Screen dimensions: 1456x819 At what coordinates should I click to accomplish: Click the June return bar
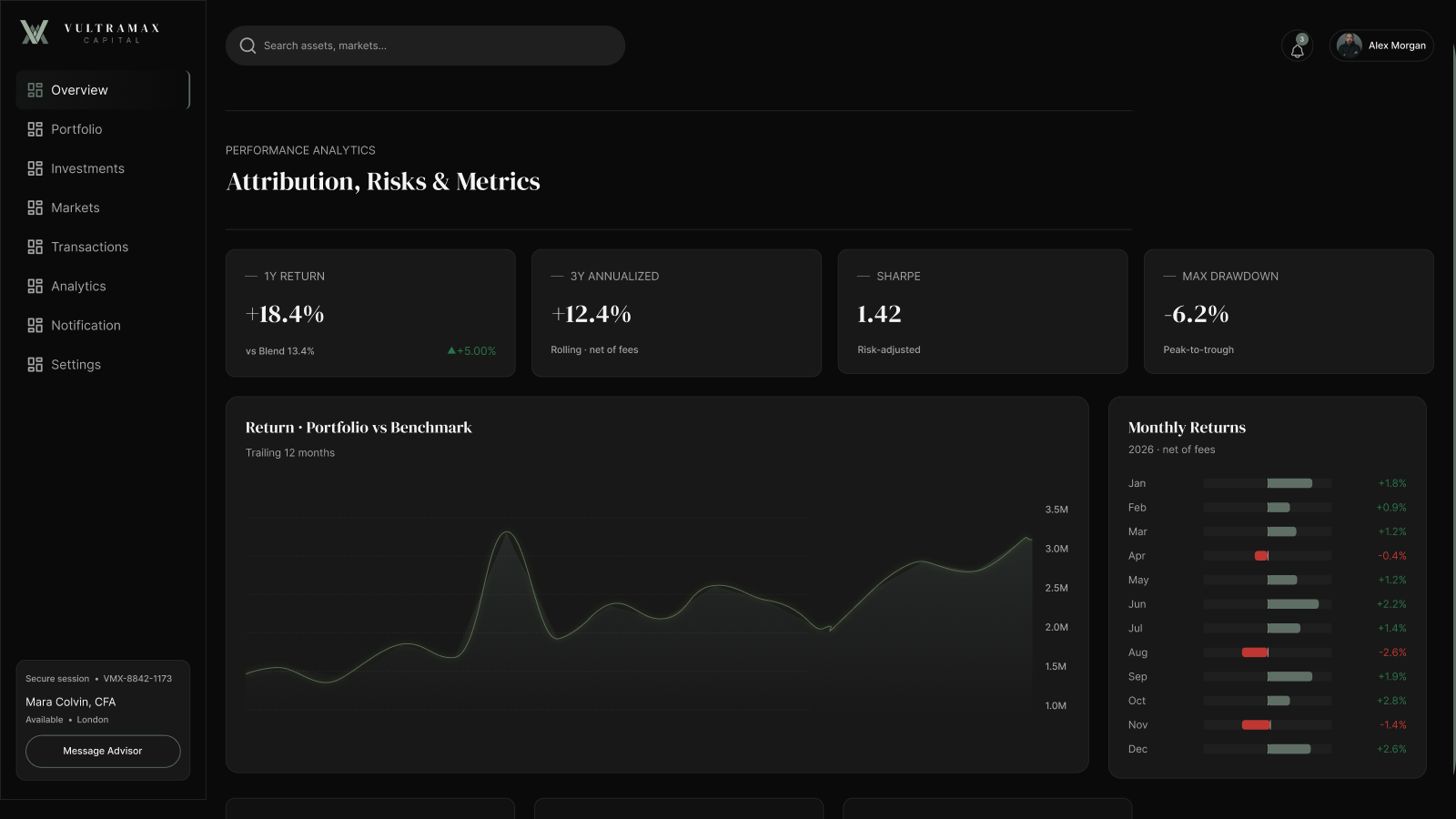(1292, 604)
